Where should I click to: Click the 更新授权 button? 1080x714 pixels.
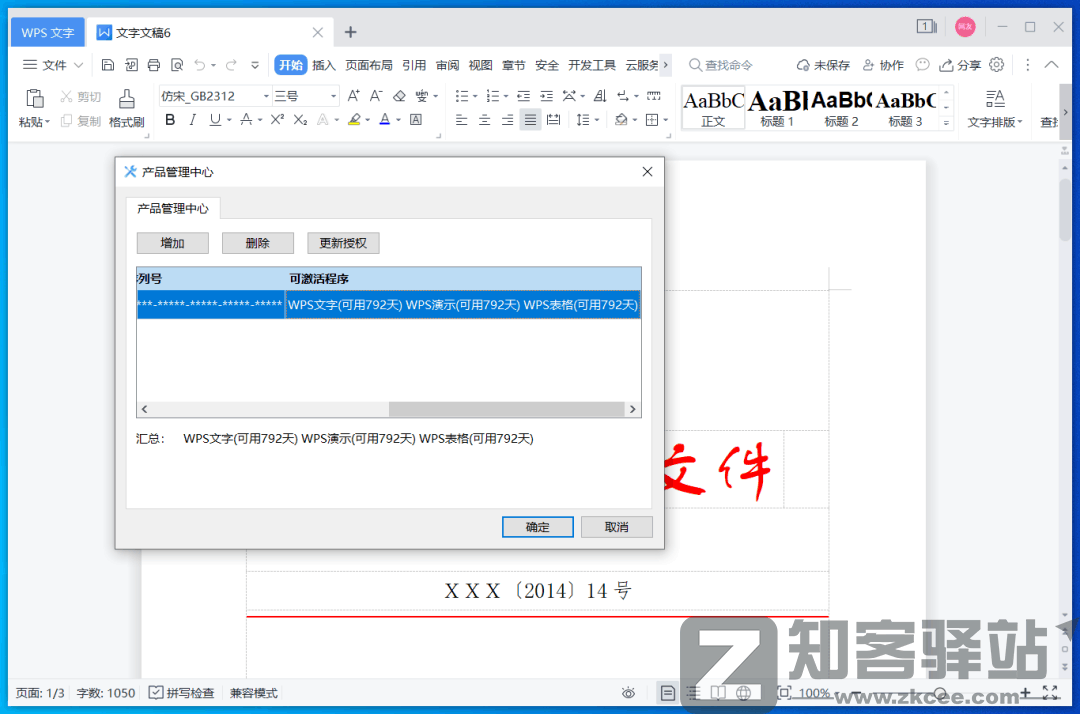(x=343, y=242)
